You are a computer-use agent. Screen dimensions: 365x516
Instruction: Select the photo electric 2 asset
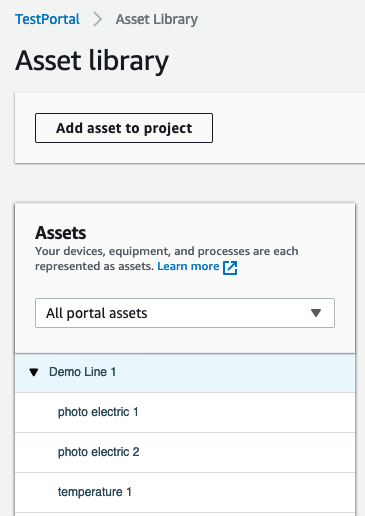click(x=185, y=453)
